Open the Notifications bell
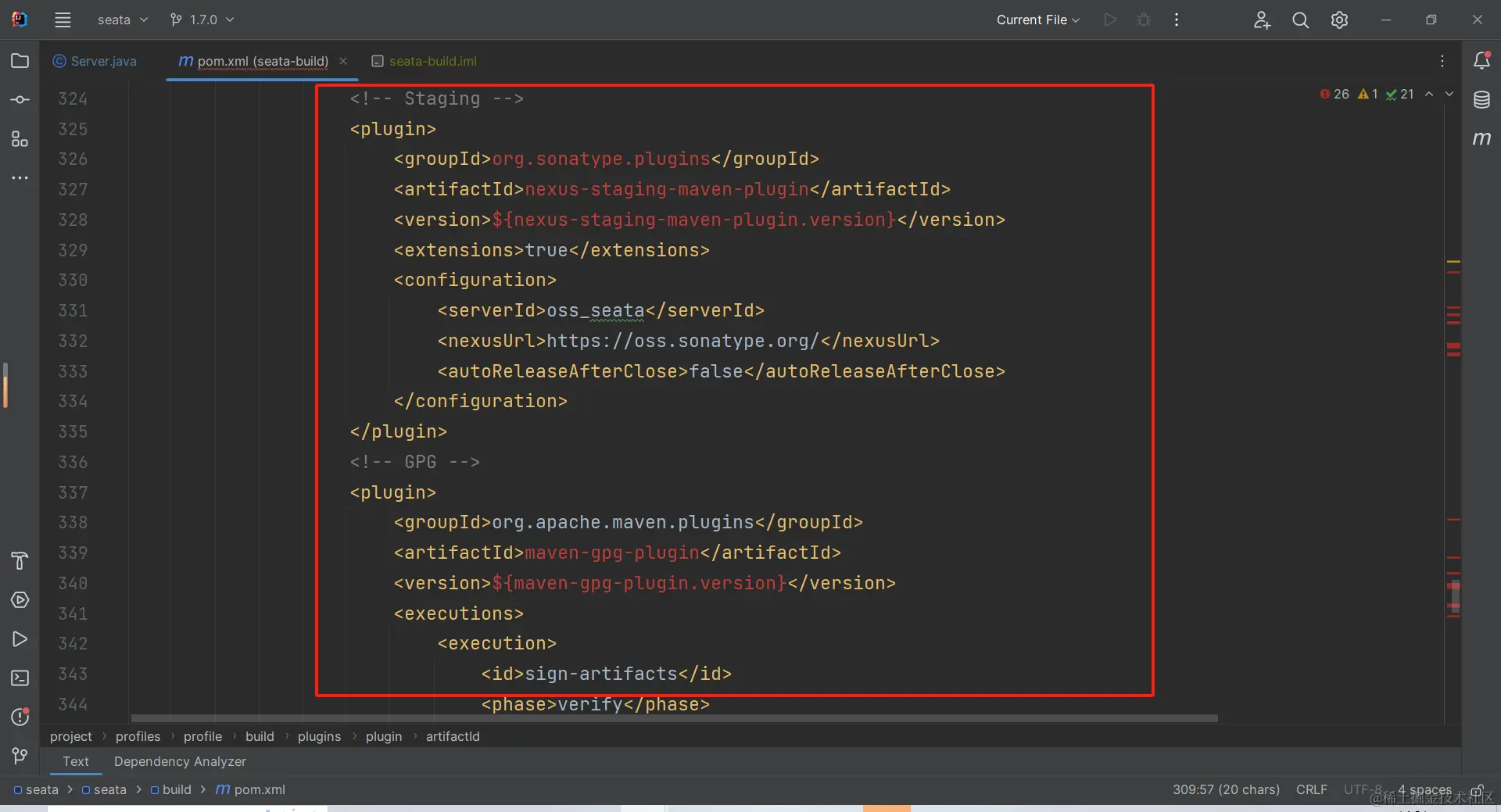 [1481, 60]
